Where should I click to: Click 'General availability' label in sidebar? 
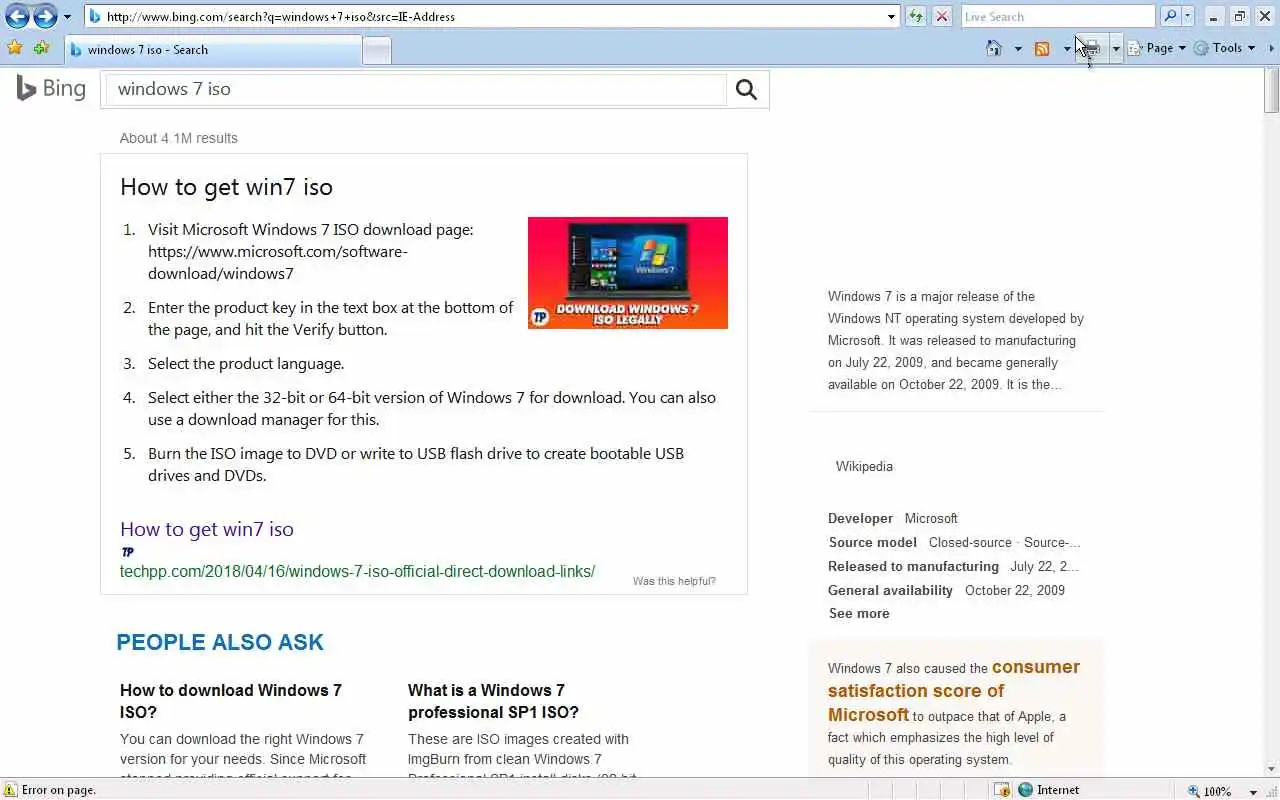890,590
